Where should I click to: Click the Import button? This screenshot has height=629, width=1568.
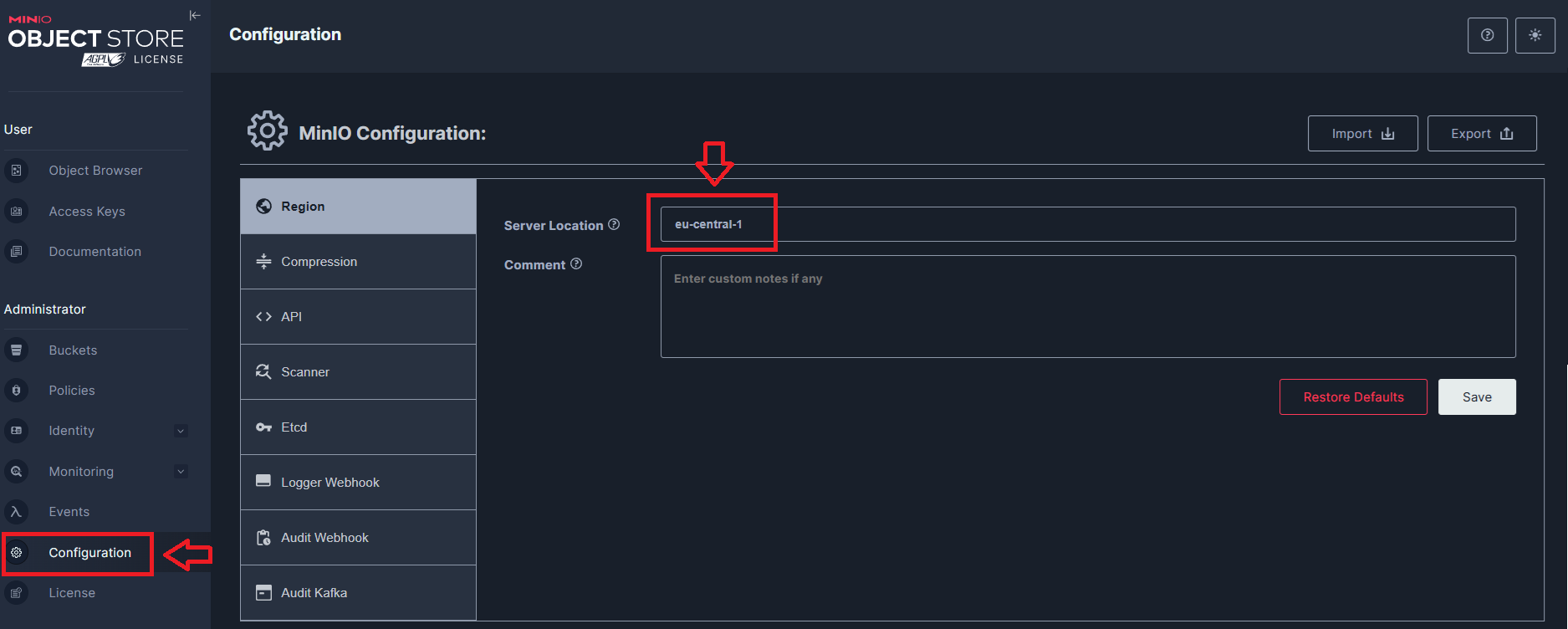[x=1362, y=134]
